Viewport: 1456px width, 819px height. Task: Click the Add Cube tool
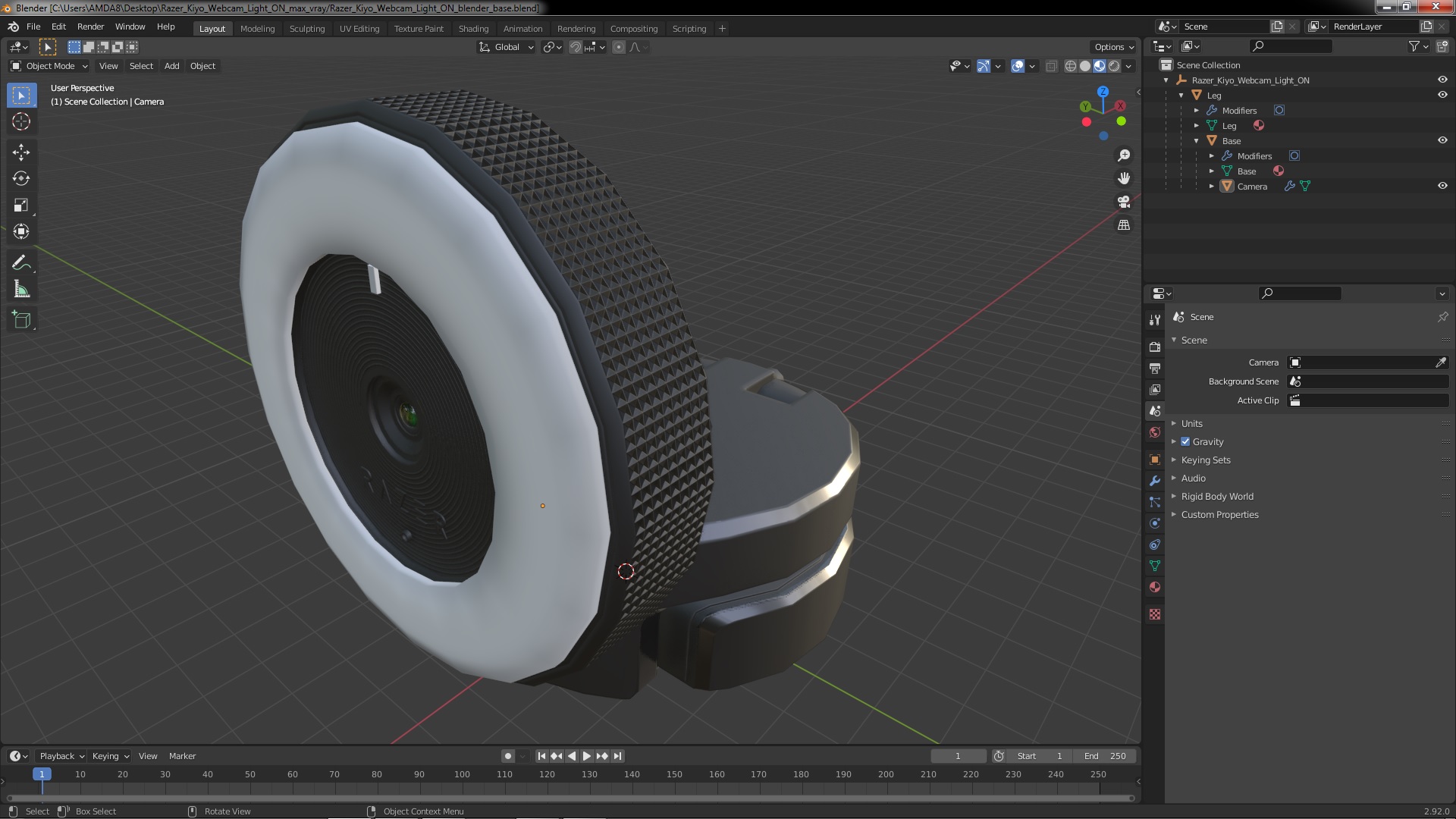point(21,320)
